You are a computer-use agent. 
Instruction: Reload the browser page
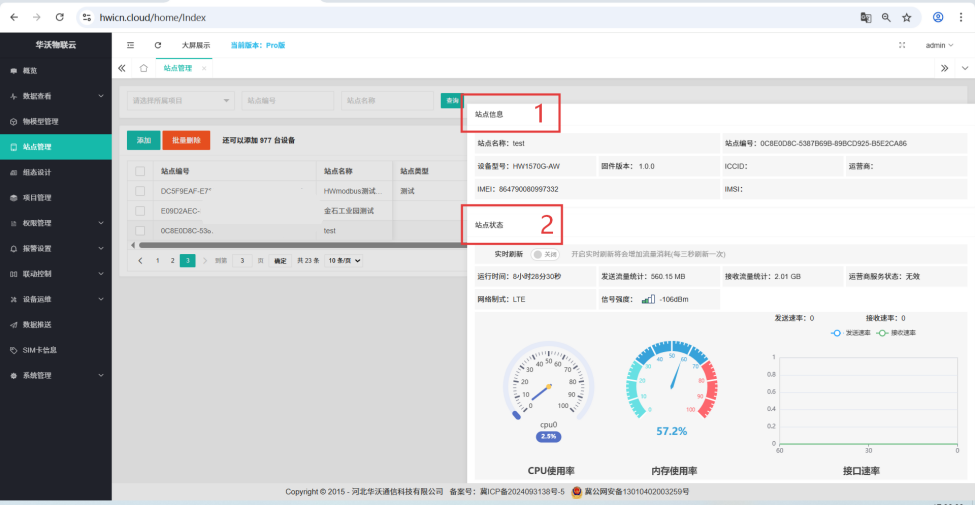59,17
